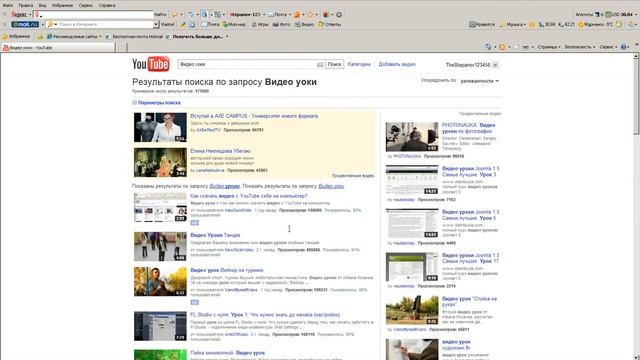This screenshot has height=360, width=640.
Task: Expand Параметры поиска options
Action: [x=159, y=103]
